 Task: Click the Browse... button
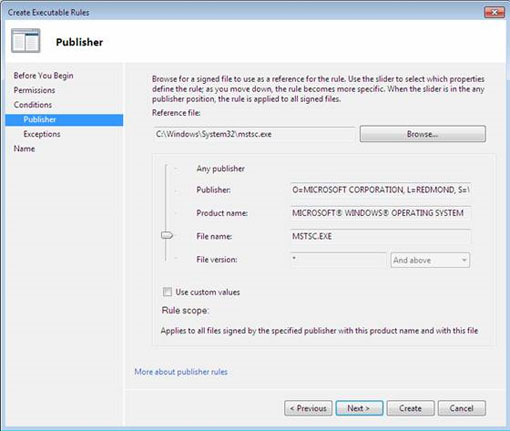point(423,134)
